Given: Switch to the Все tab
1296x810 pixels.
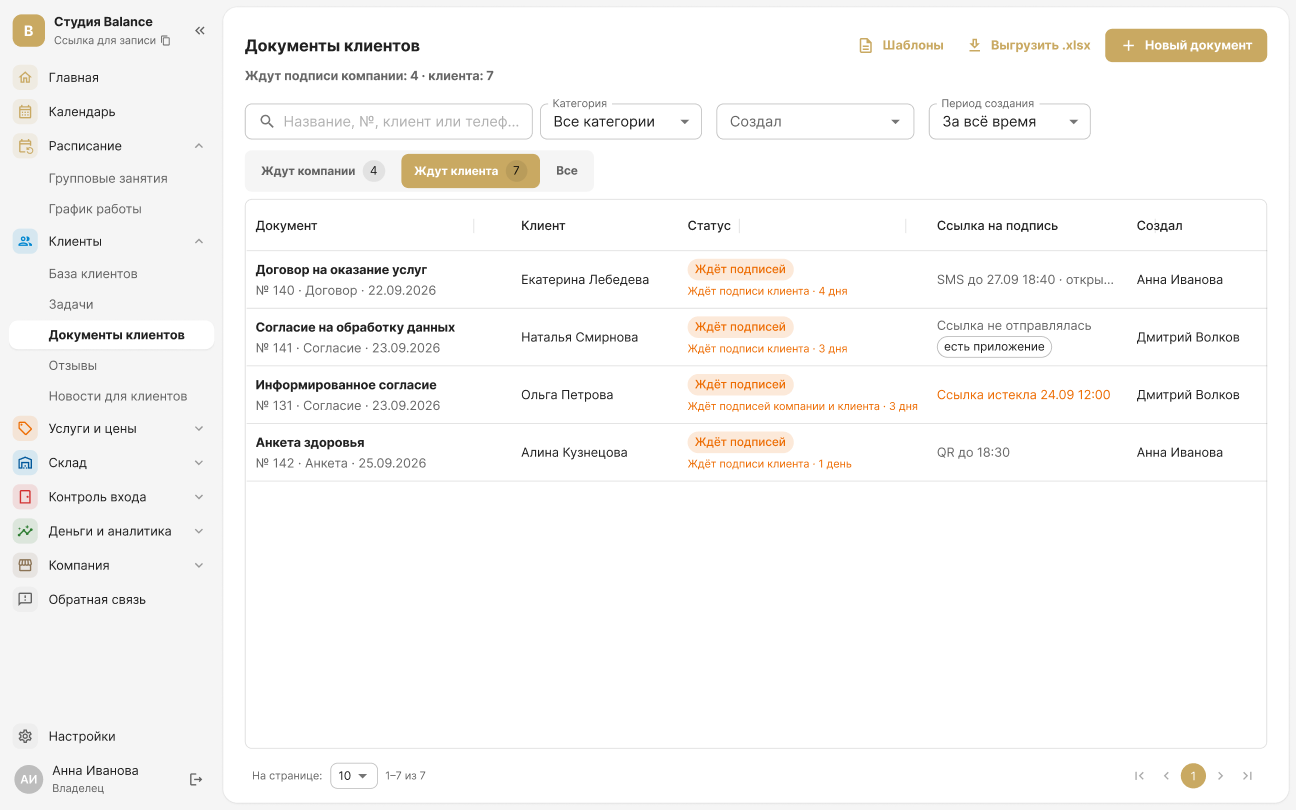Looking at the screenshot, I should 567,171.
